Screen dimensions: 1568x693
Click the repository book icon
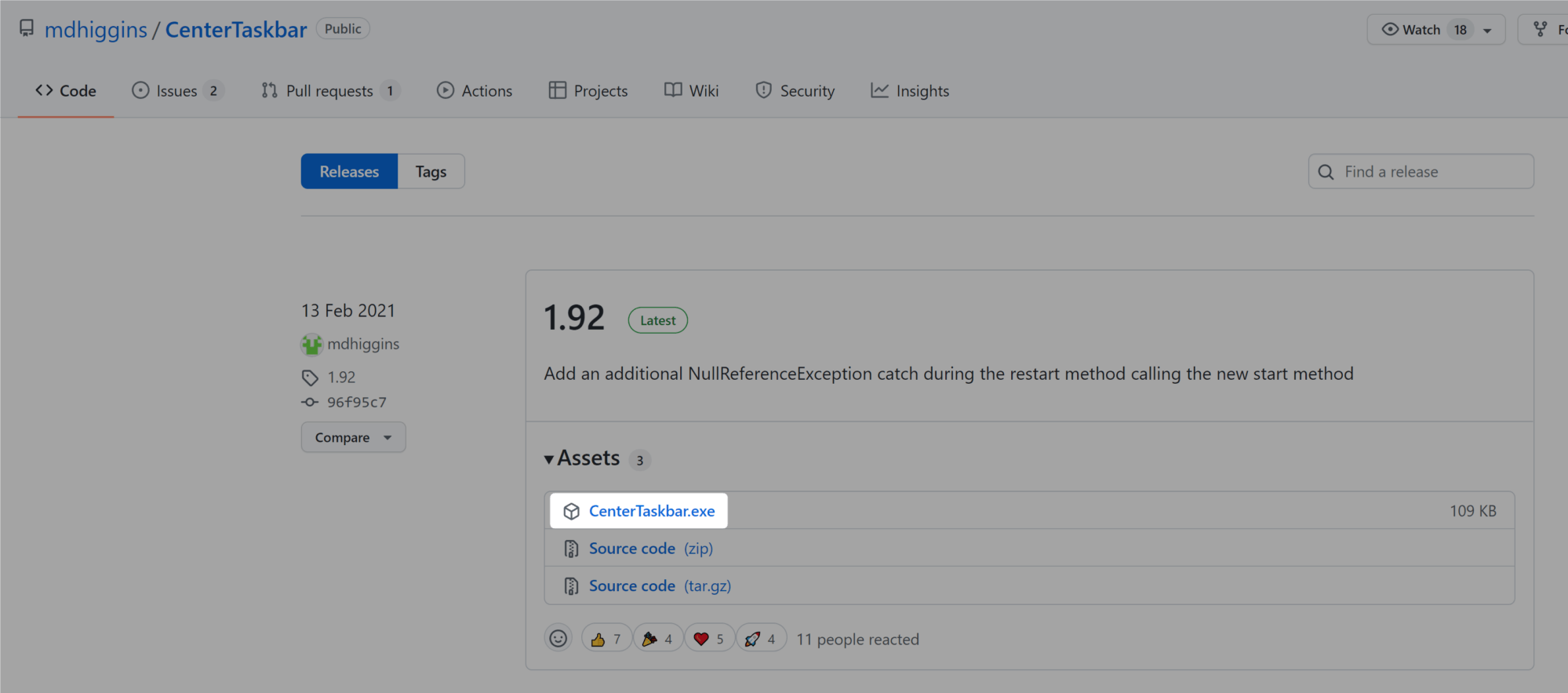(27, 29)
